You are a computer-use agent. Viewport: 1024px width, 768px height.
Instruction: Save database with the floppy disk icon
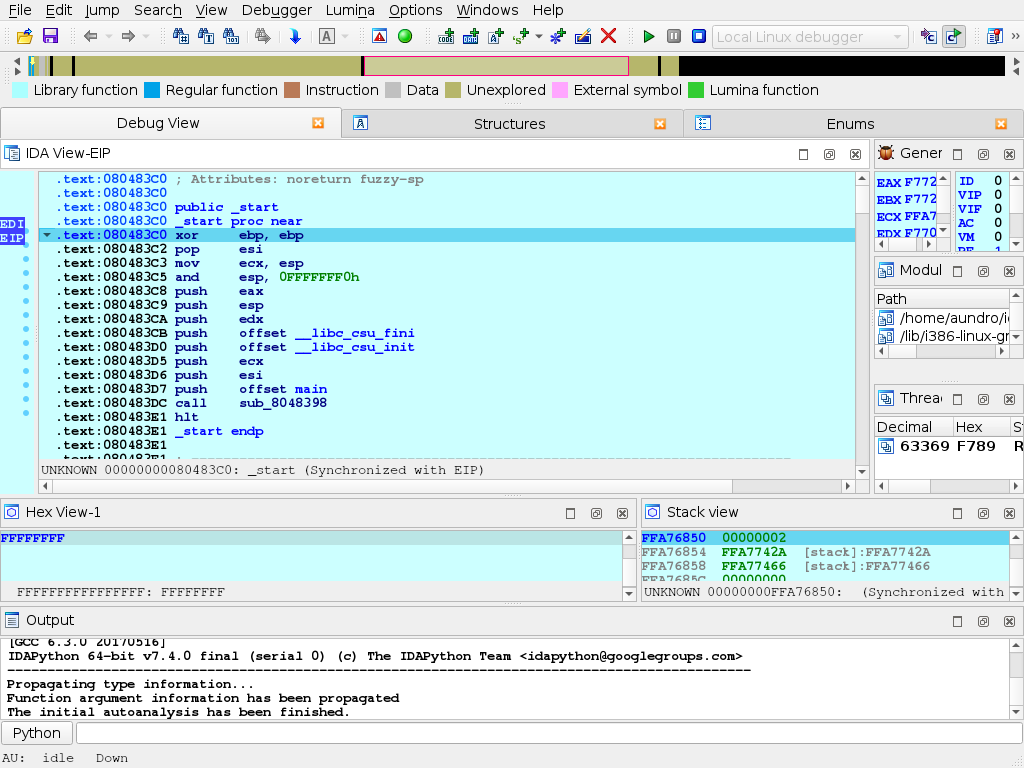point(50,37)
